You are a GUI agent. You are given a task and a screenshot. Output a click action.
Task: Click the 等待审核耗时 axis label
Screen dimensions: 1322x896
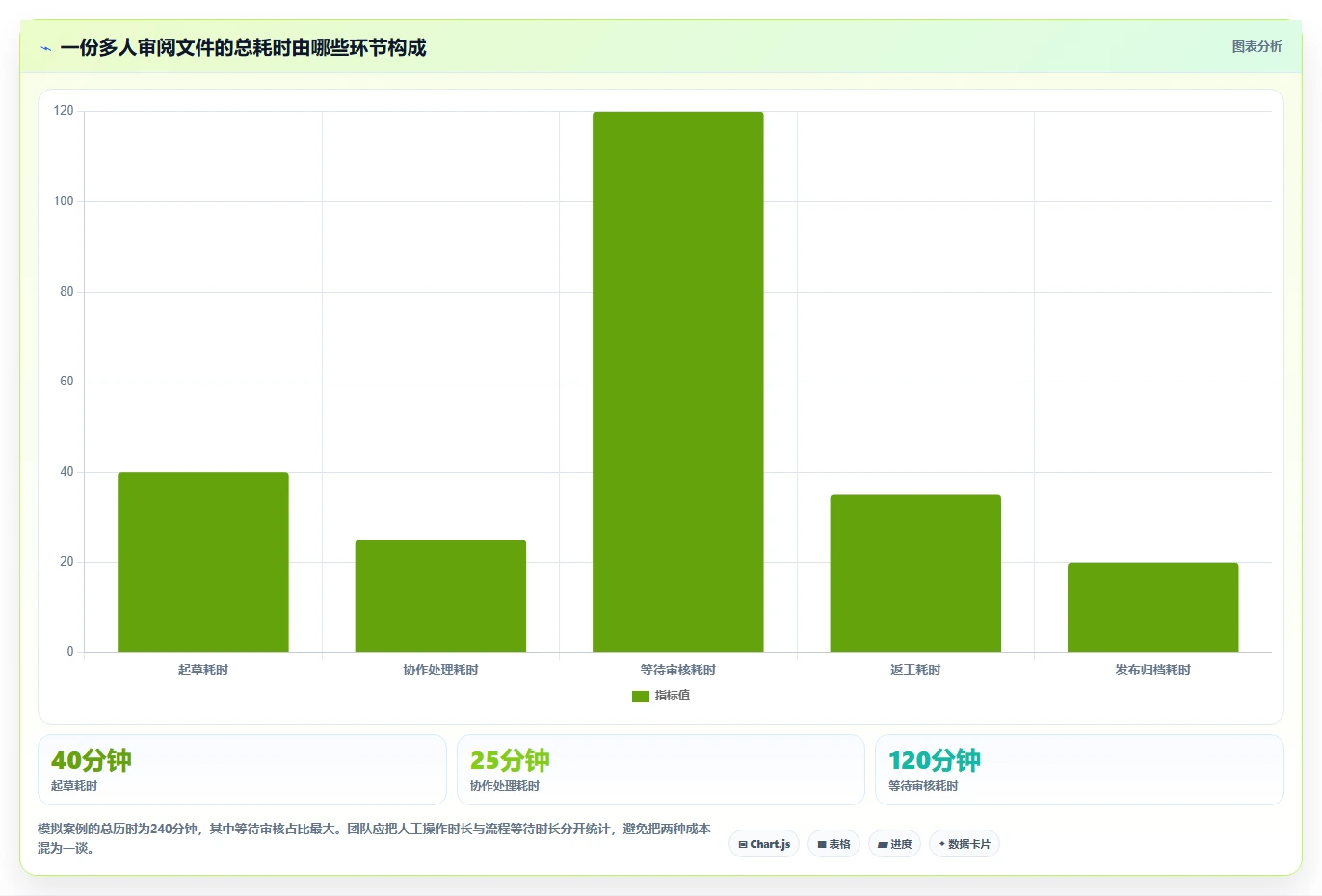678,670
